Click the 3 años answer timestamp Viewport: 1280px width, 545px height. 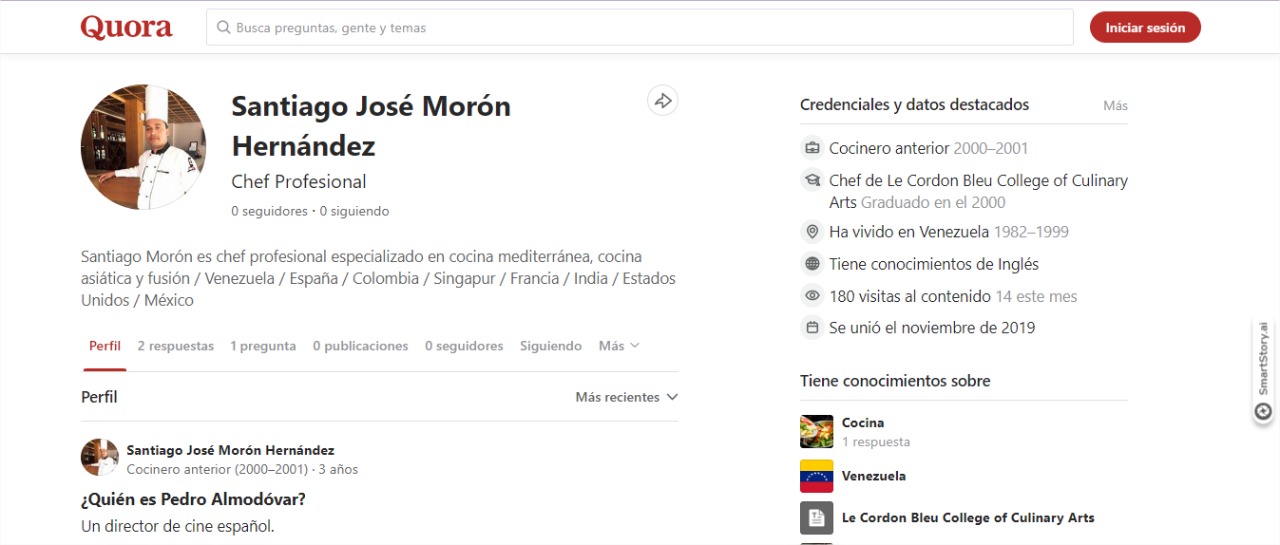pos(338,469)
